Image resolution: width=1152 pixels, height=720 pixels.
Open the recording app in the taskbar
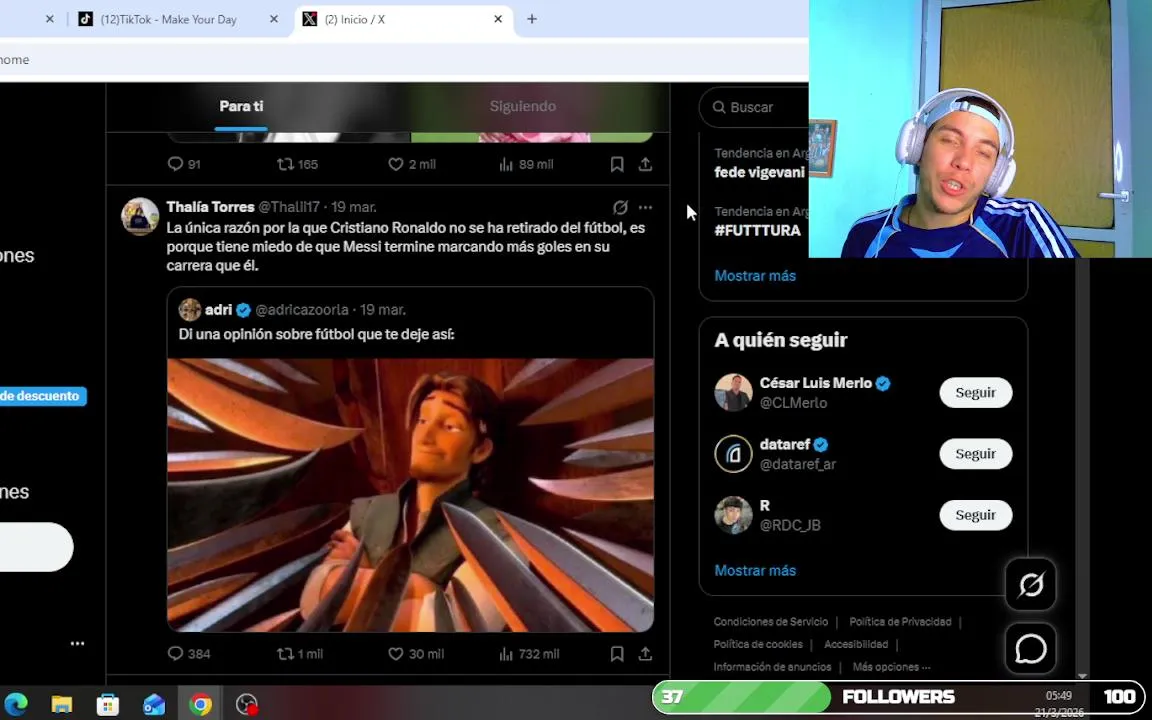coord(247,704)
